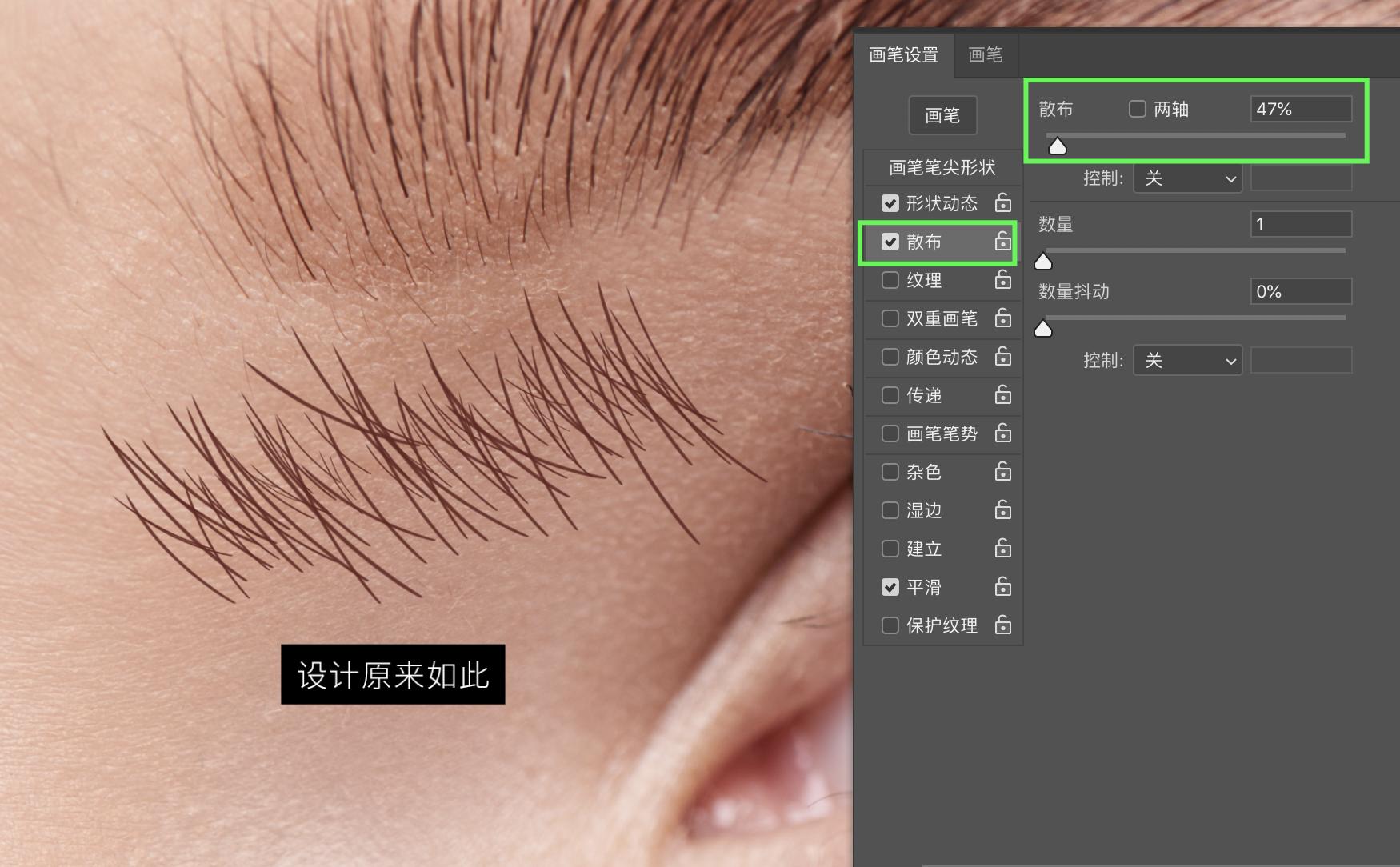1400x867 pixels.
Task: Enable the 两轴 checkbox
Action: pos(1137,109)
